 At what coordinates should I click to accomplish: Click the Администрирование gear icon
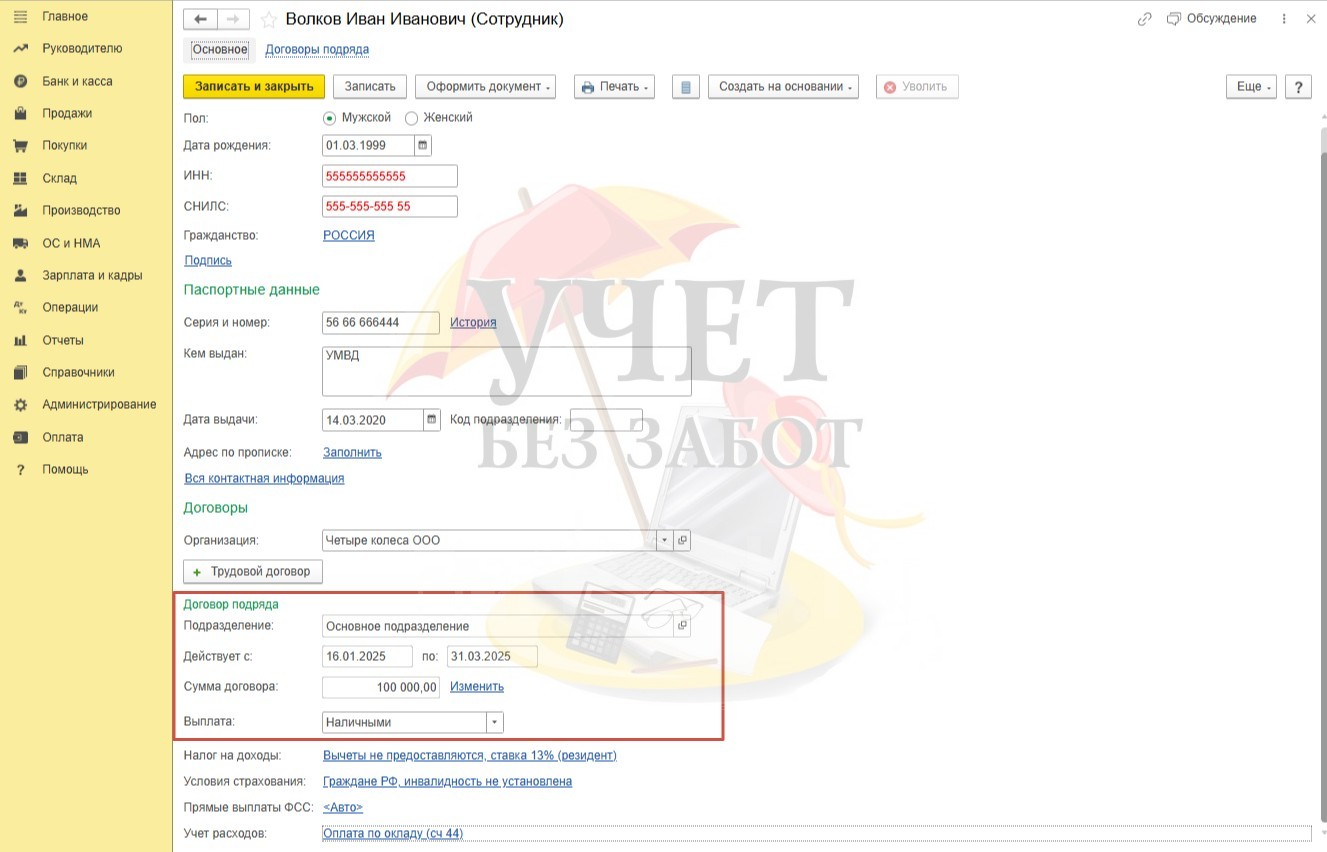point(20,404)
